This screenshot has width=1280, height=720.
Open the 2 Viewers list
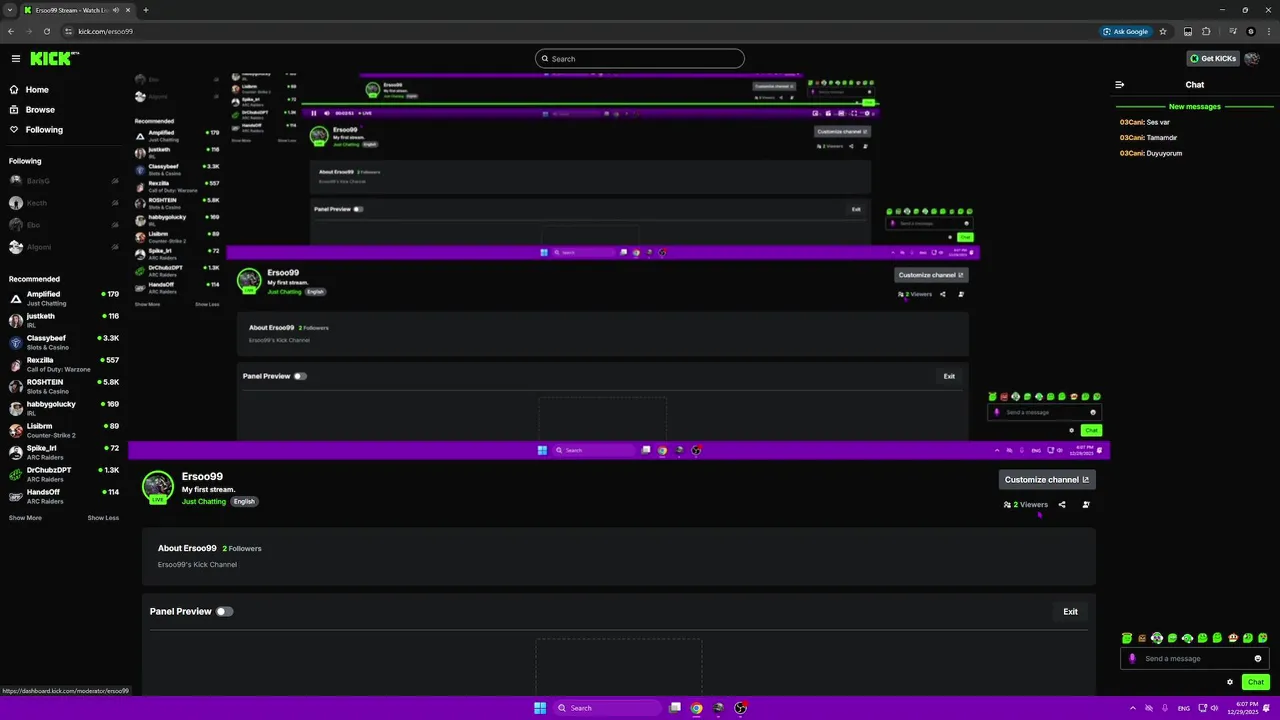pyautogui.click(x=1026, y=505)
